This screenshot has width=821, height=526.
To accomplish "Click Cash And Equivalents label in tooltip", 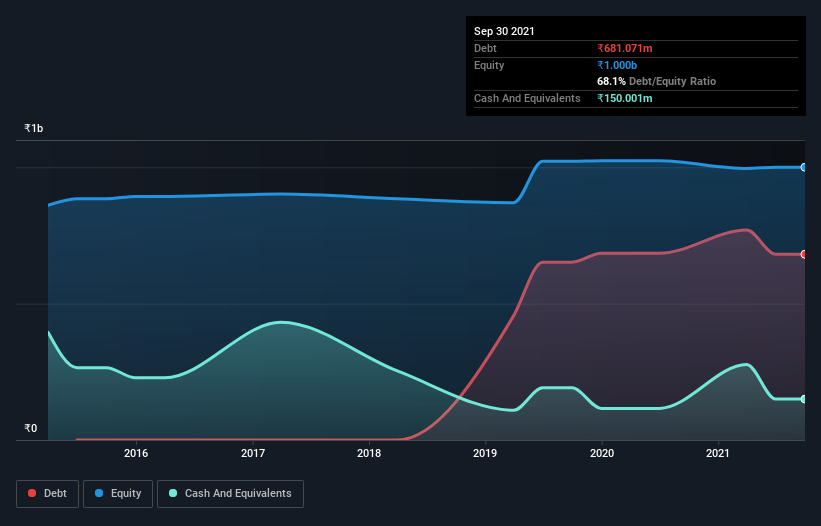I will pos(527,98).
